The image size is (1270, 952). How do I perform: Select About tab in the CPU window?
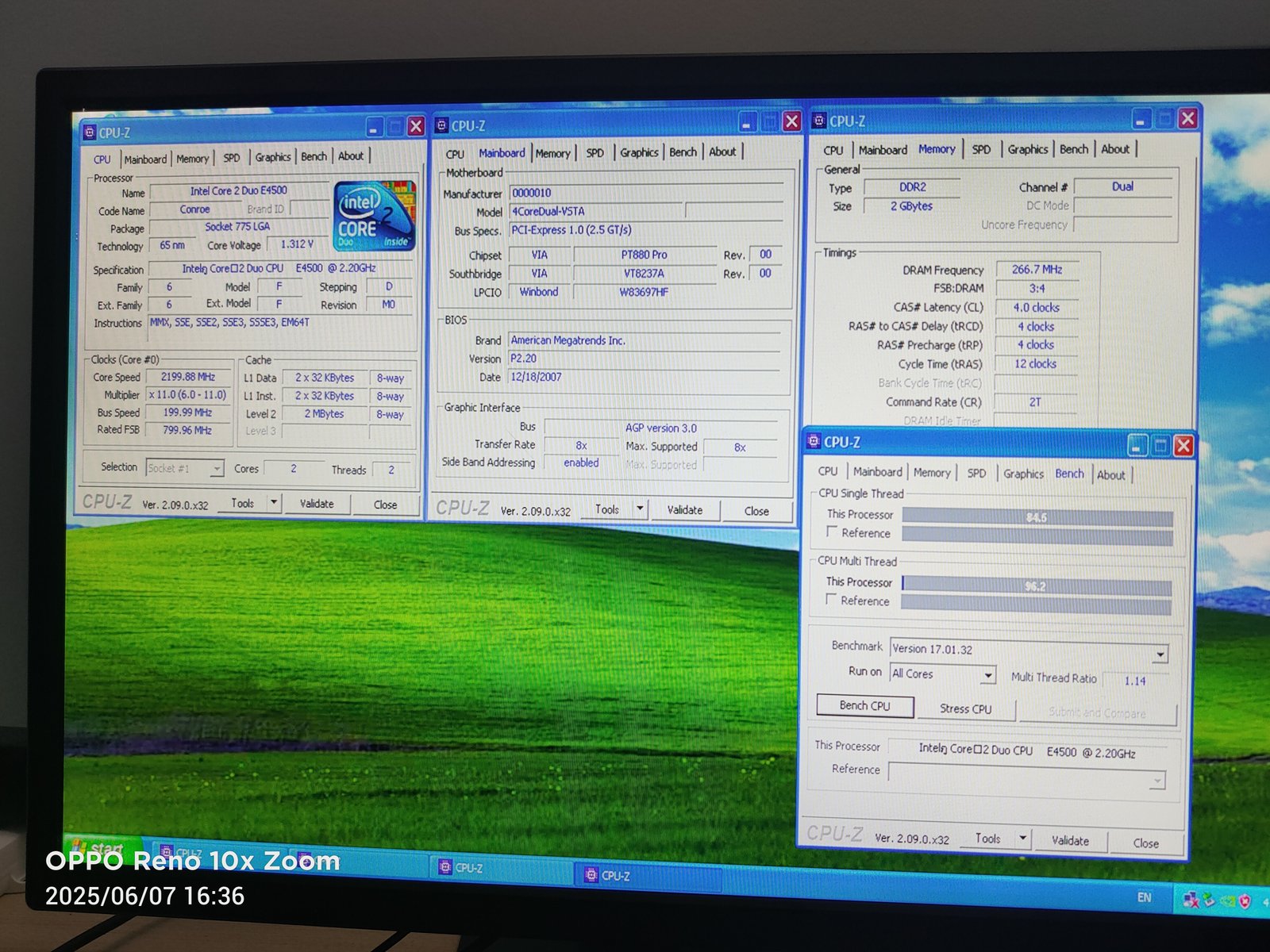pos(351,155)
